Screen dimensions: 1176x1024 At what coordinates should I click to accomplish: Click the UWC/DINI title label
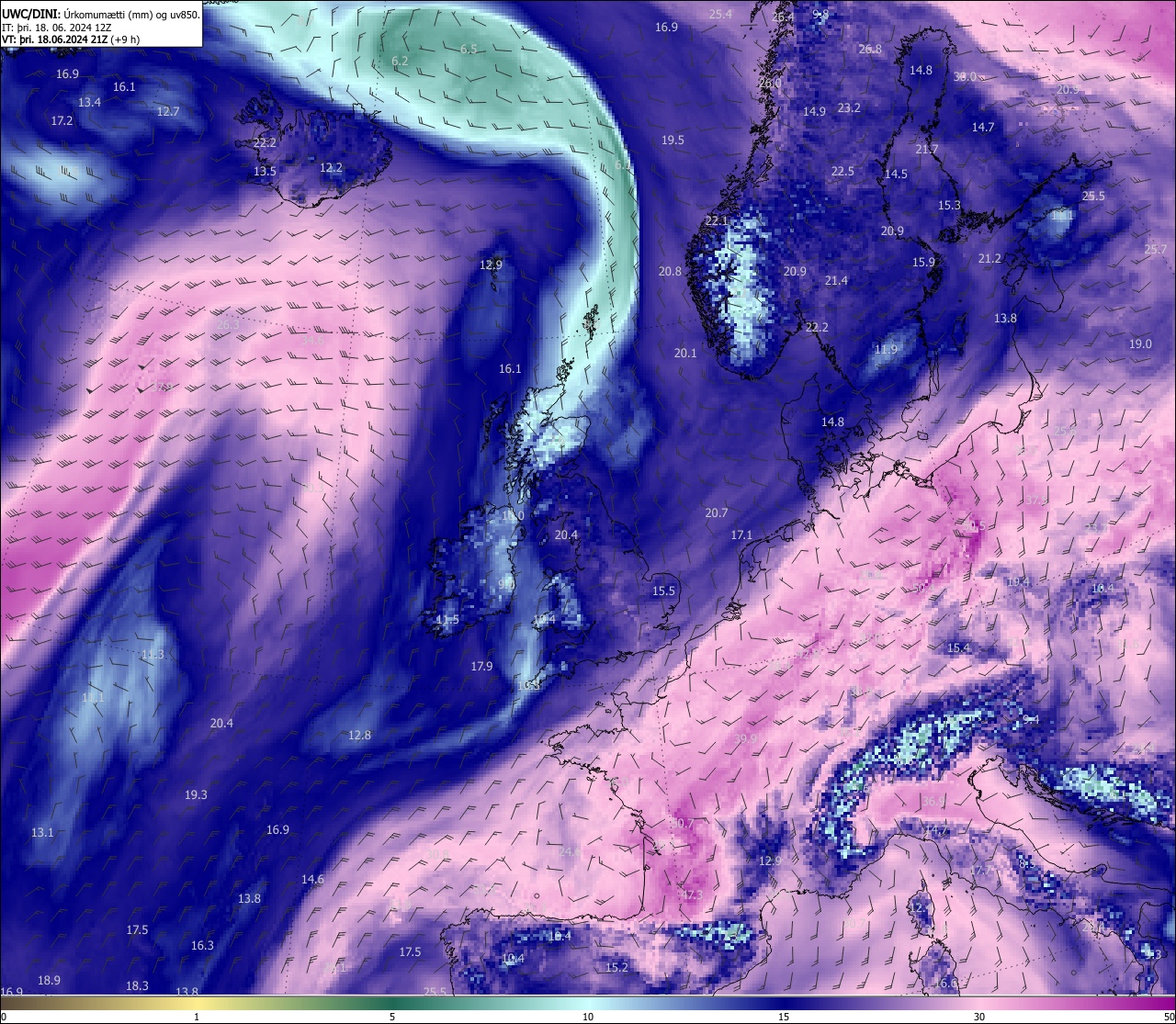pyautogui.click(x=30, y=14)
